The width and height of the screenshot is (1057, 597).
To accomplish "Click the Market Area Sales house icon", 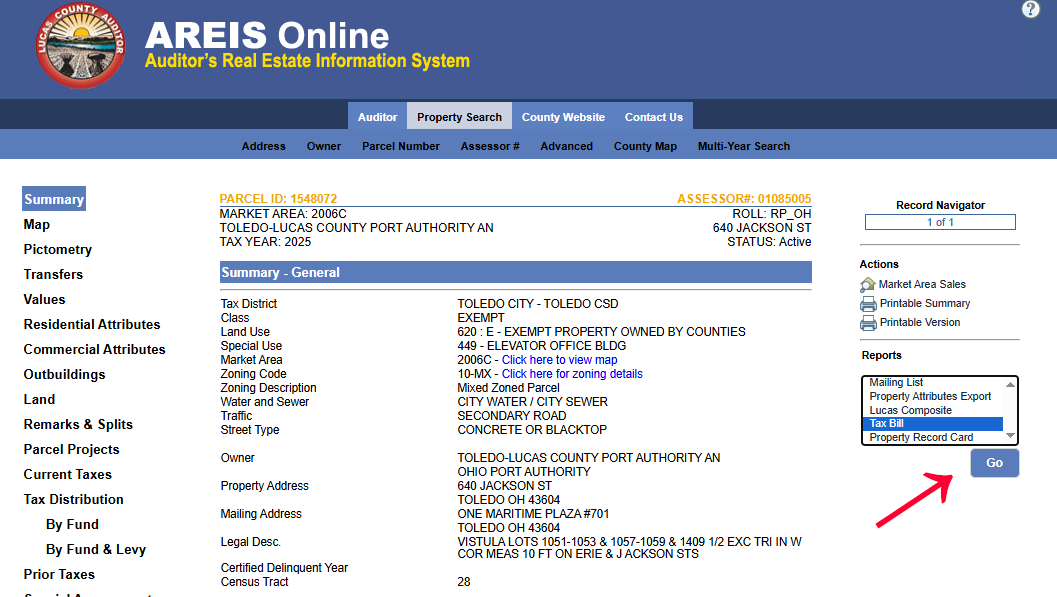I will (x=868, y=285).
